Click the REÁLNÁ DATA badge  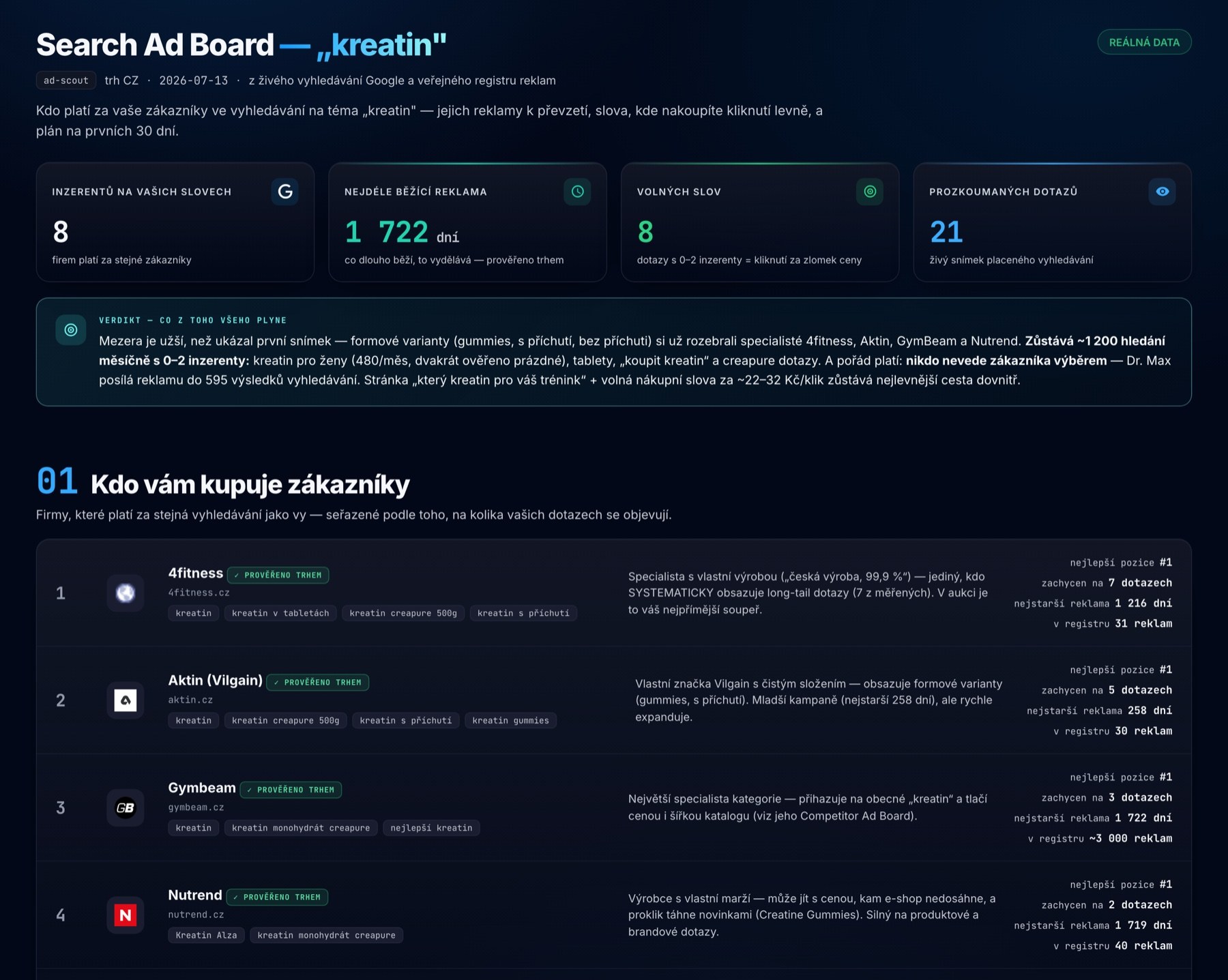pos(1144,42)
